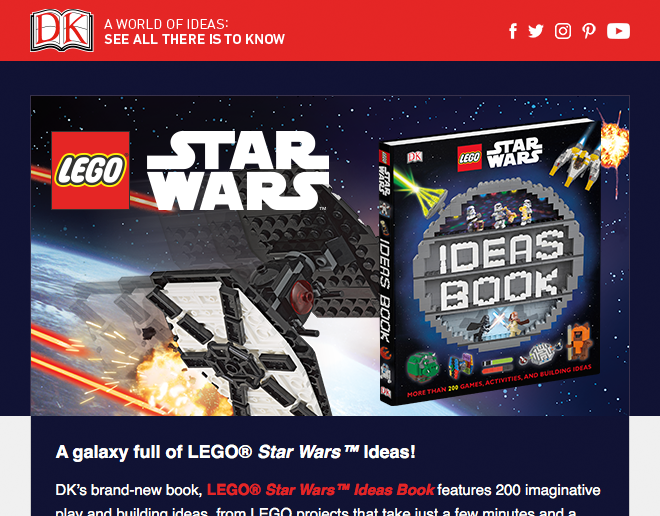The height and width of the screenshot is (516, 660).
Task: Click the 'More than 200 games' cover caption
Action: click(x=499, y=381)
